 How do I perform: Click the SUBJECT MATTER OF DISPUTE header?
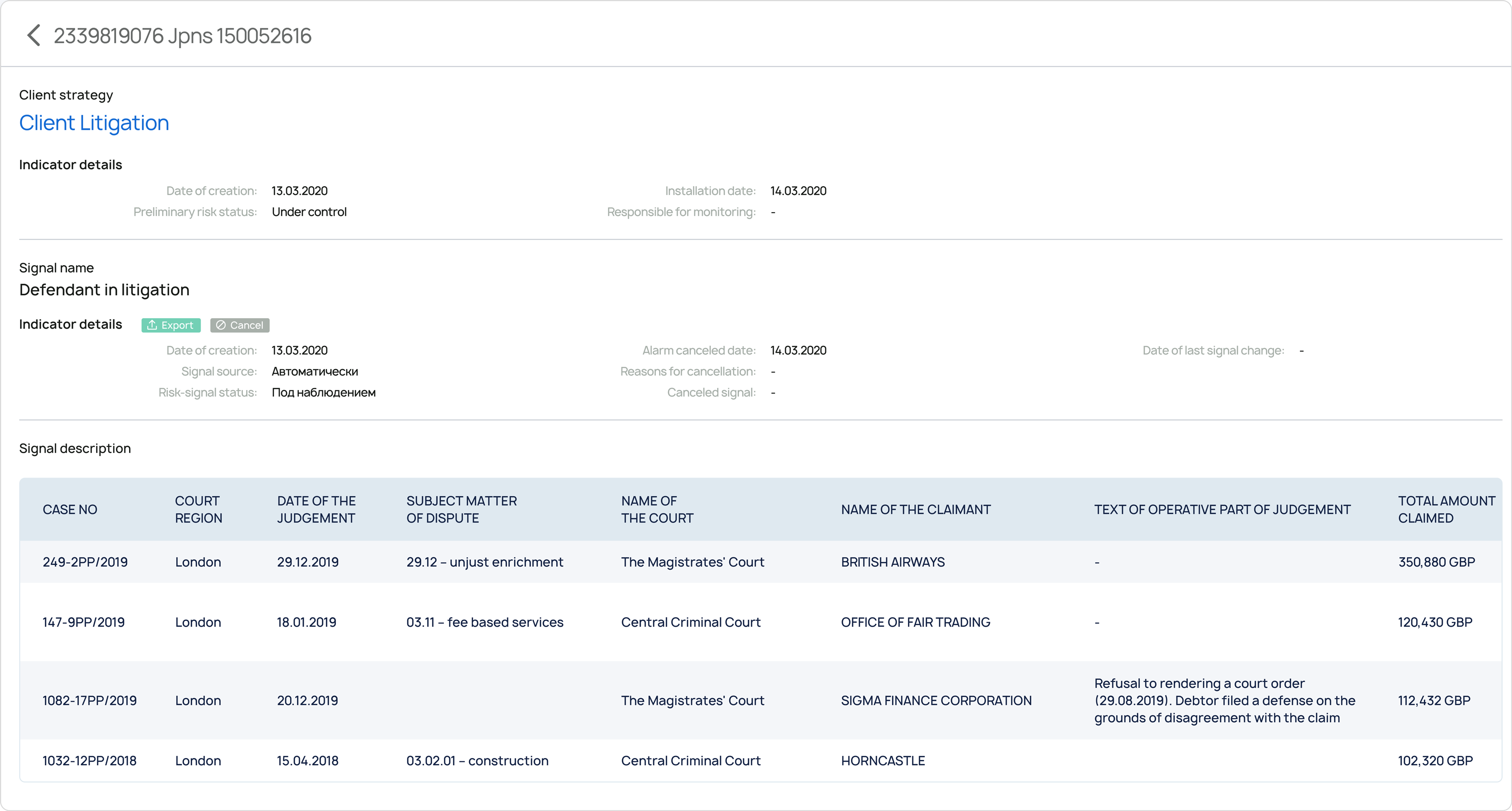click(461, 509)
